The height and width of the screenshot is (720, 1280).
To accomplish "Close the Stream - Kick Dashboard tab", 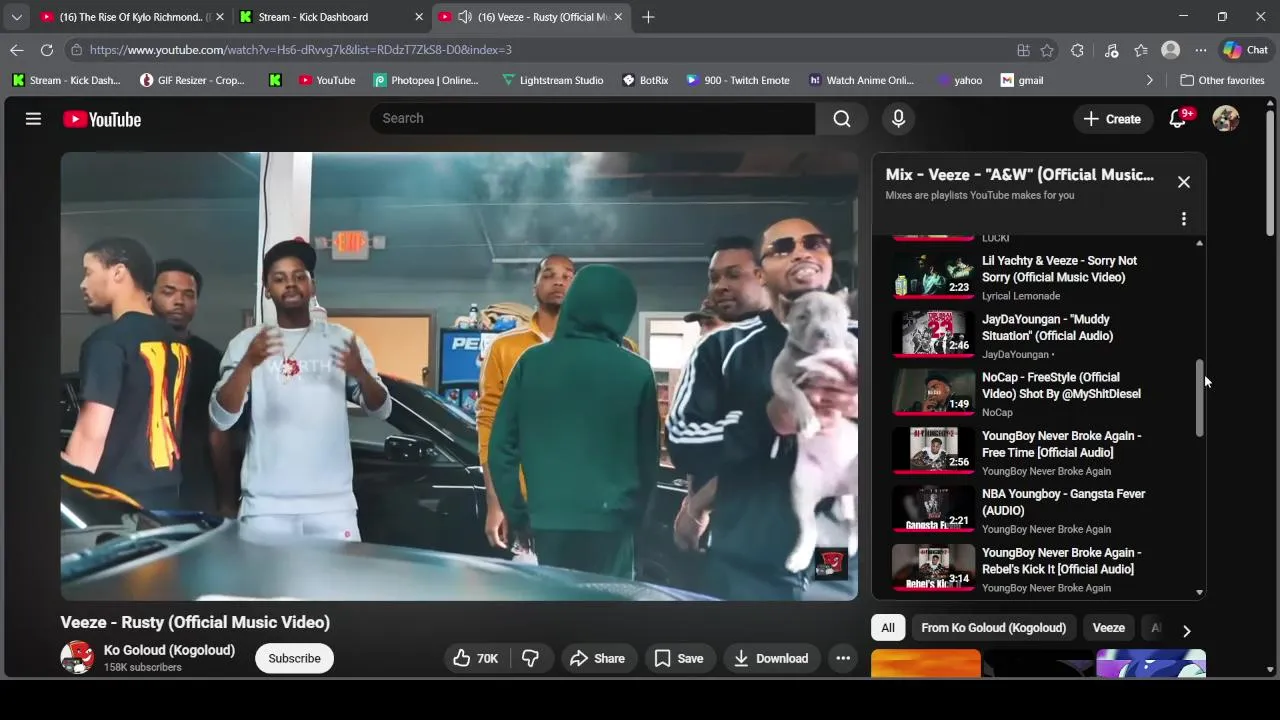I will pos(419,17).
